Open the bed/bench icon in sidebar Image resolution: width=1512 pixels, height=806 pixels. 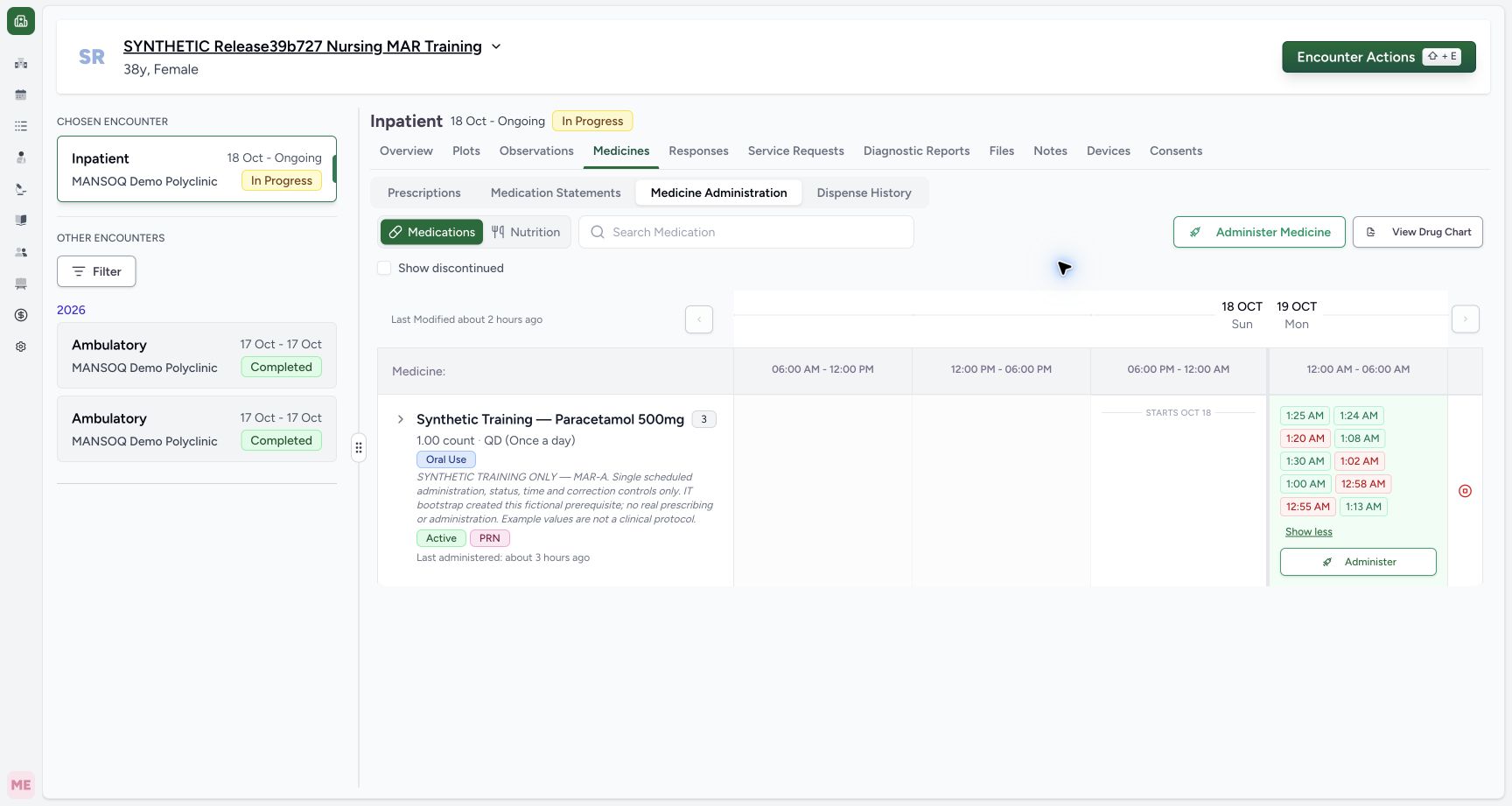pyautogui.click(x=21, y=284)
